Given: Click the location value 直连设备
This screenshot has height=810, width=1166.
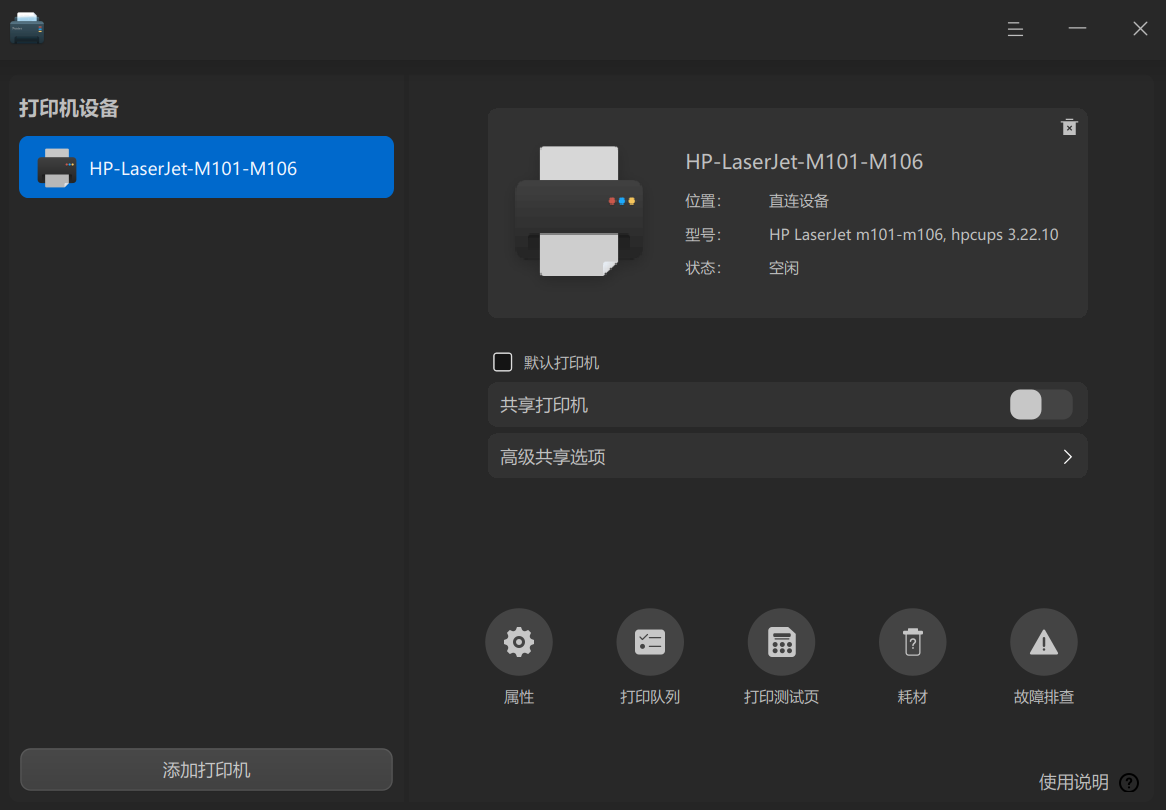Looking at the screenshot, I should tap(799, 201).
